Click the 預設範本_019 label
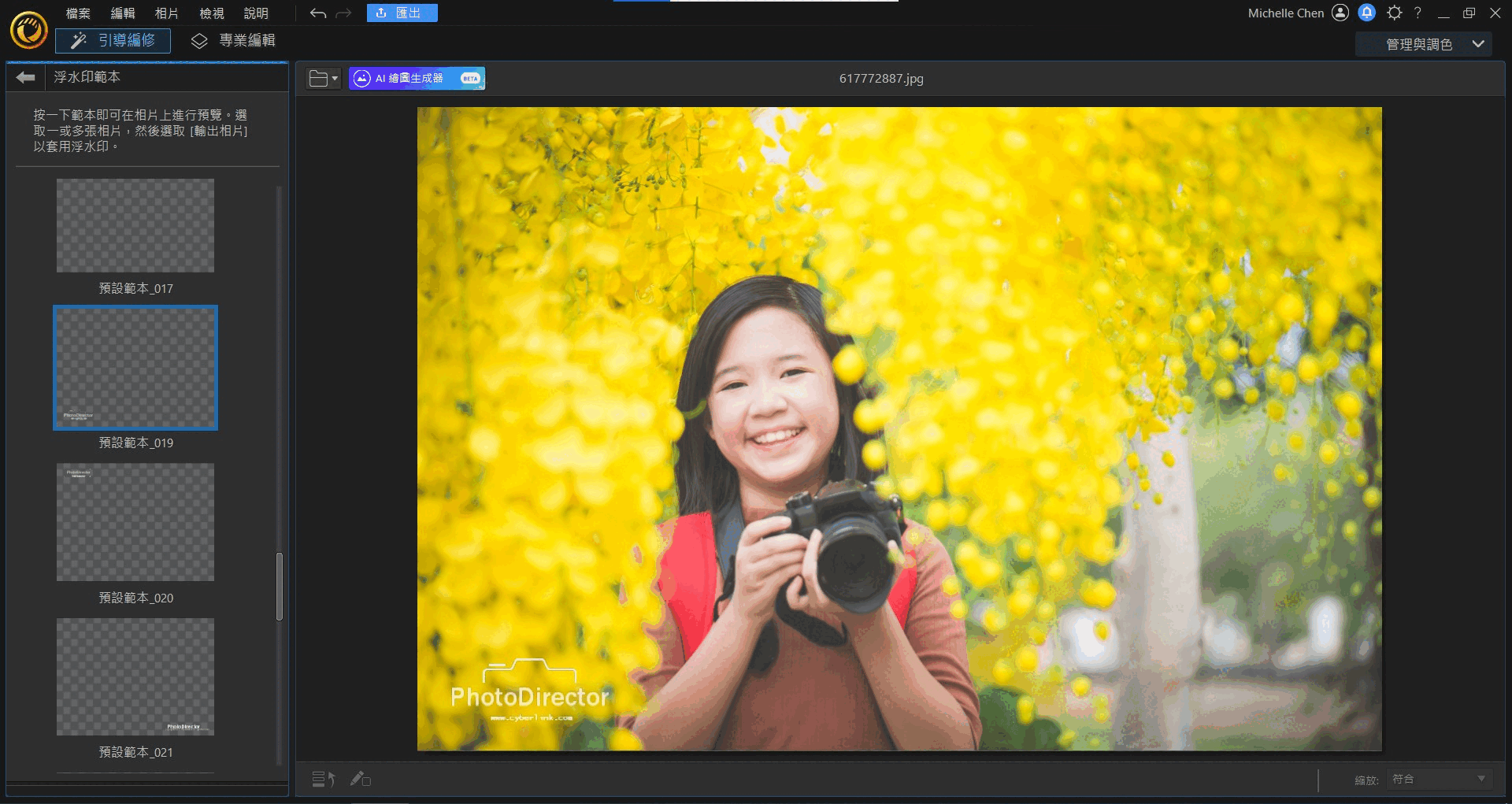Screen dimensions: 1512x804 pyautogui.click(x=135, y=443)
